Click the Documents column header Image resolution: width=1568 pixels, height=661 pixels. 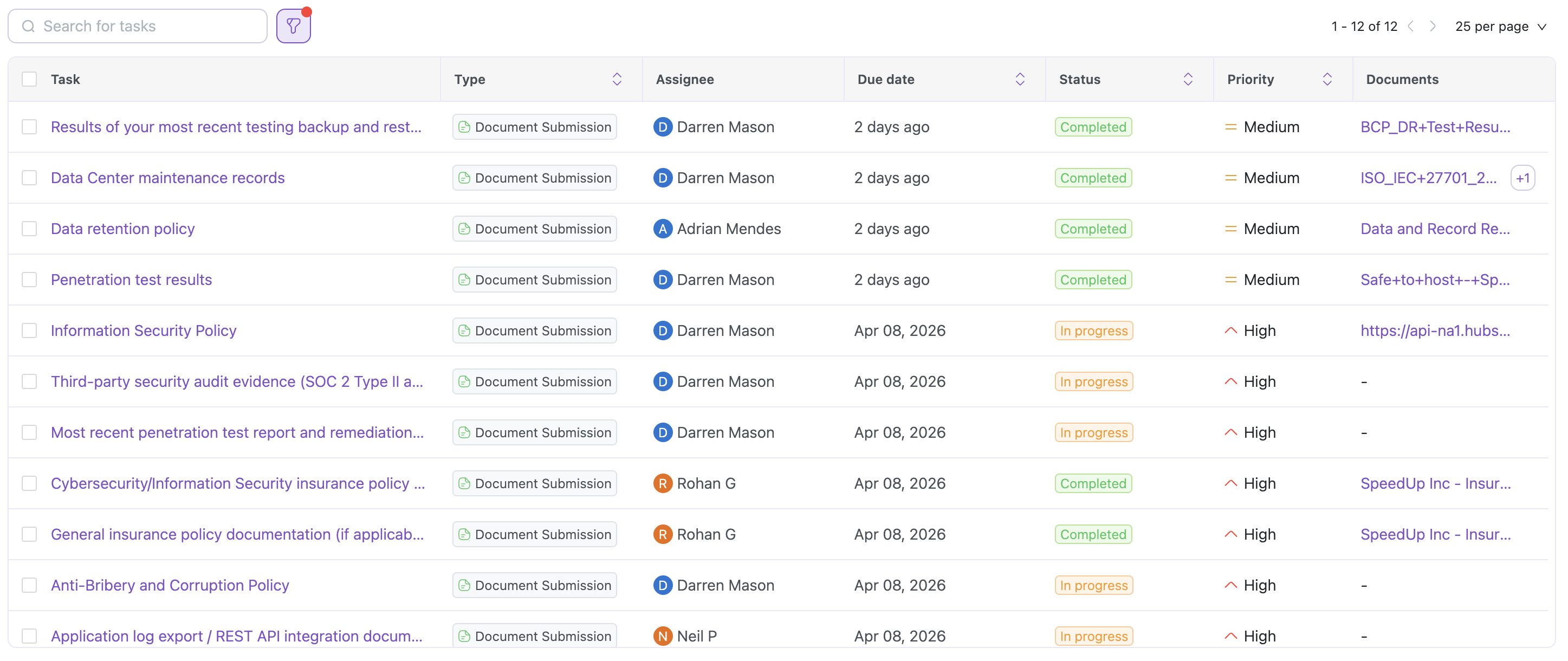(1402, 79)
